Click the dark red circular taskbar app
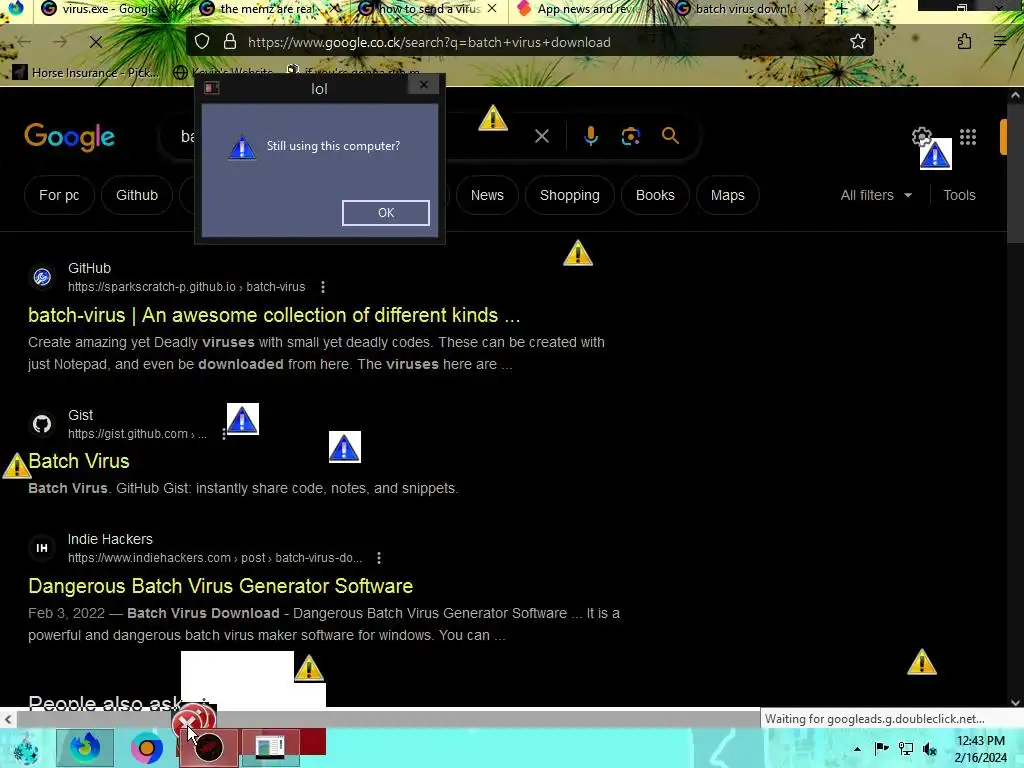1024x768 pixels. click(208, 748)
